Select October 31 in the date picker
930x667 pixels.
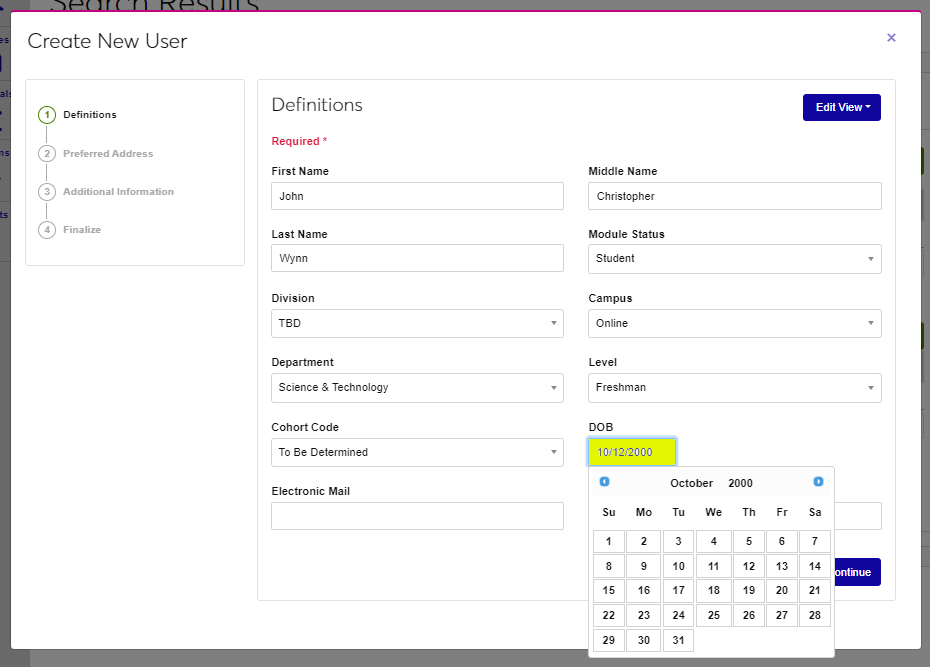coord(678,640)
